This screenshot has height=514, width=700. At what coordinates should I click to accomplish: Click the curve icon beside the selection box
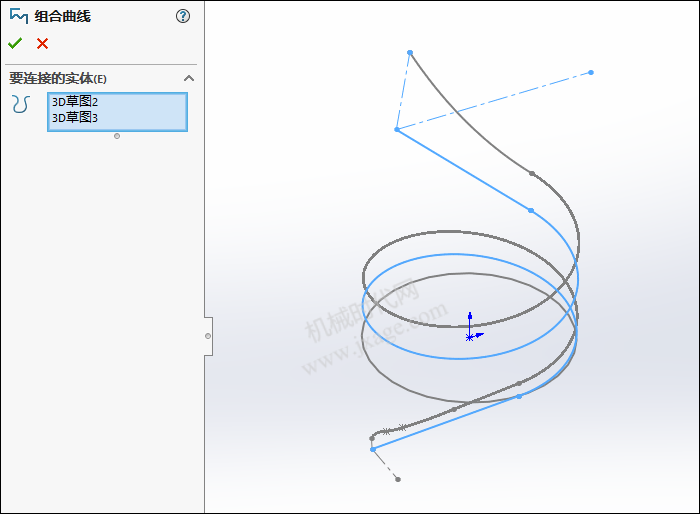[x=21, y=103]
